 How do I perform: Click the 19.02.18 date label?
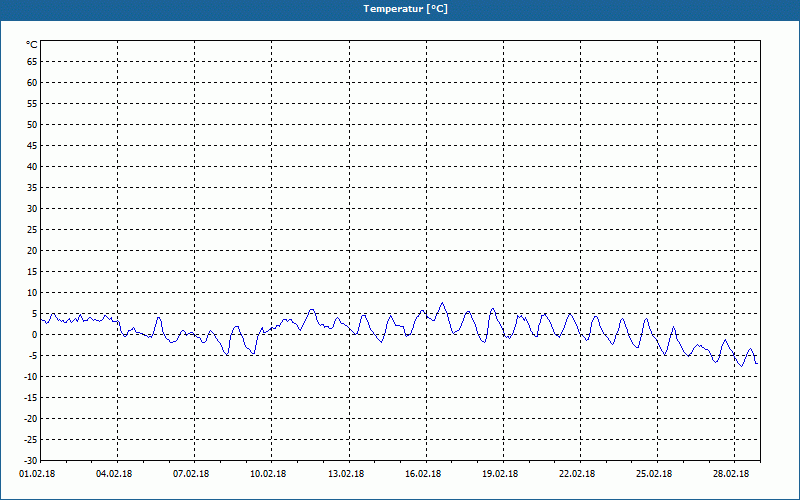pos(501,474)
